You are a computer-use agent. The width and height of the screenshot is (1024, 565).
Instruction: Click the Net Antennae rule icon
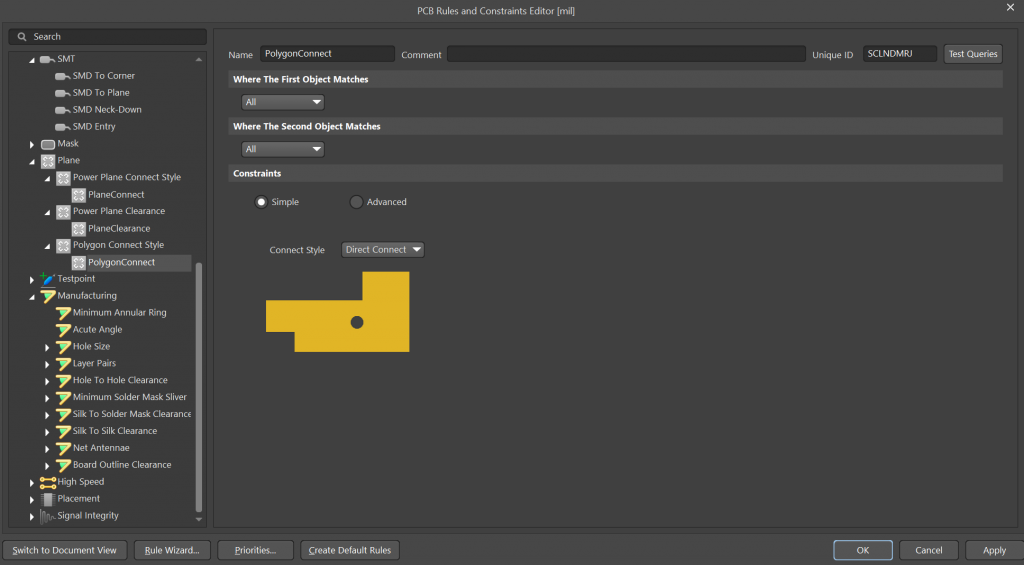point(63,449)
